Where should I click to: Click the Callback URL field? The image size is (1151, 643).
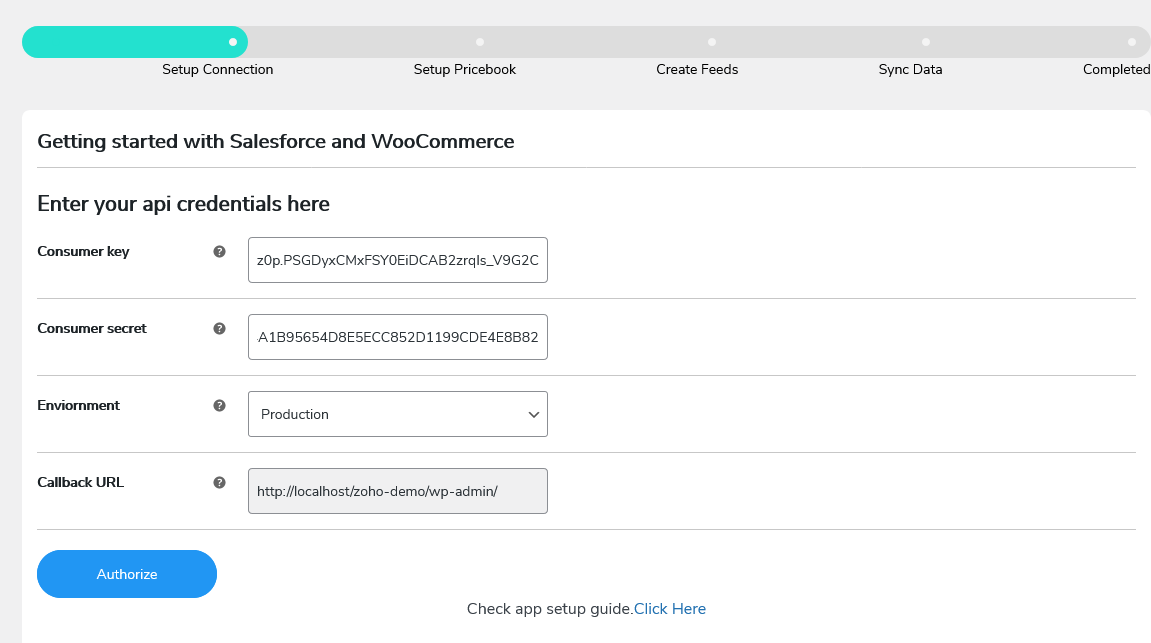(397, 490)
